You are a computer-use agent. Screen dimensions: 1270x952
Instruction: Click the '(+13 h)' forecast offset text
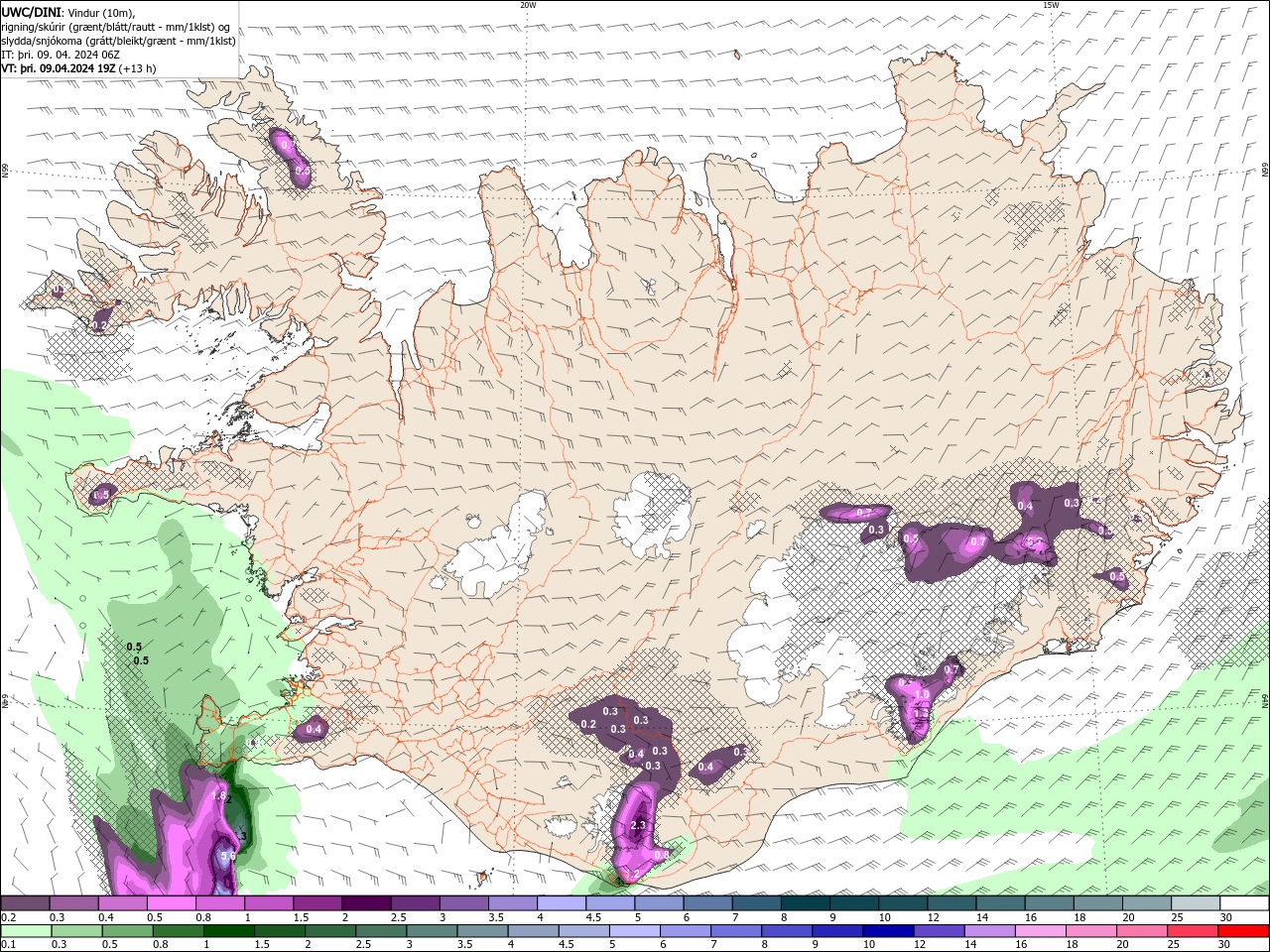(137, 68)
